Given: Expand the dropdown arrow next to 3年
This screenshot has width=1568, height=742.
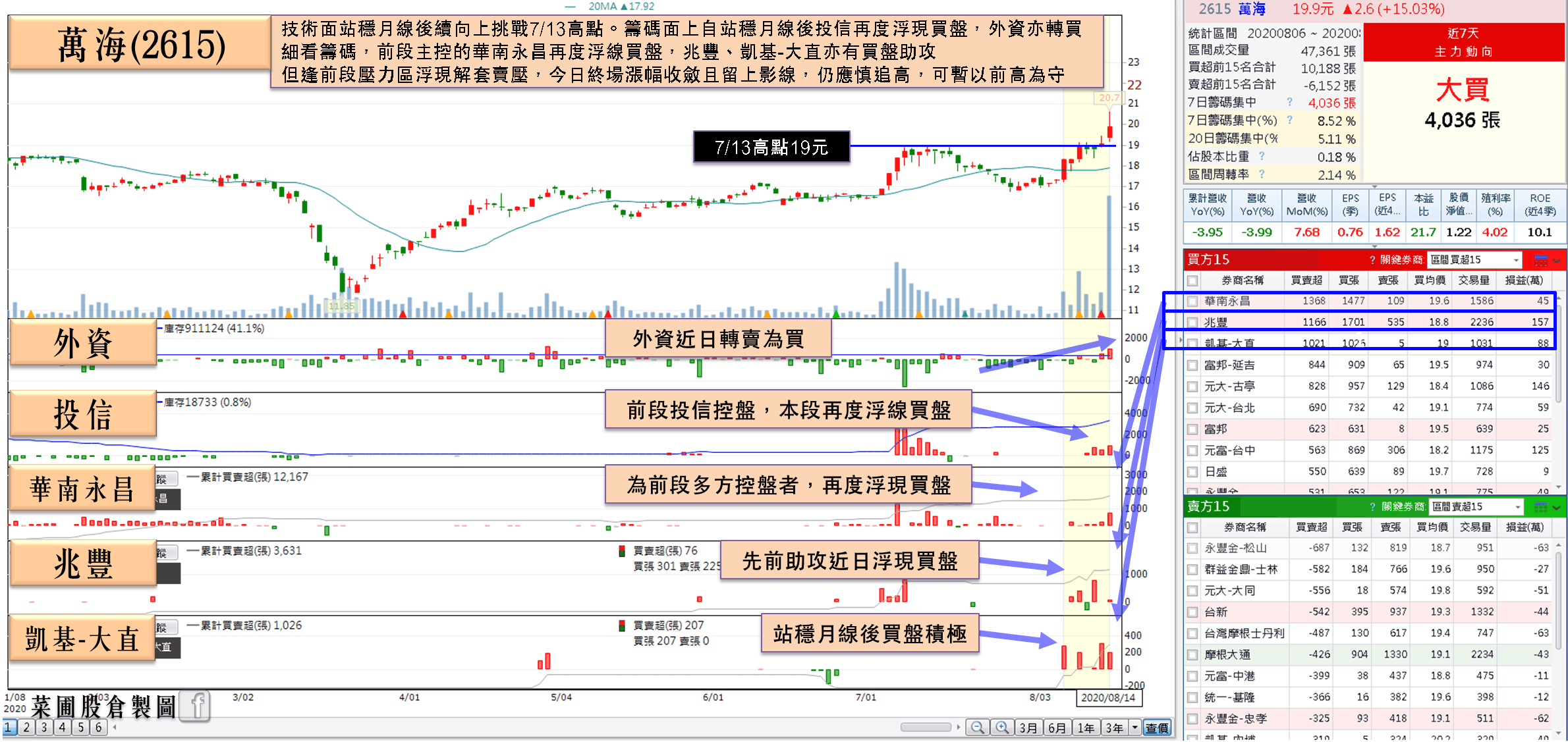Looking at the screenshot, I should tap(1134, 728).
